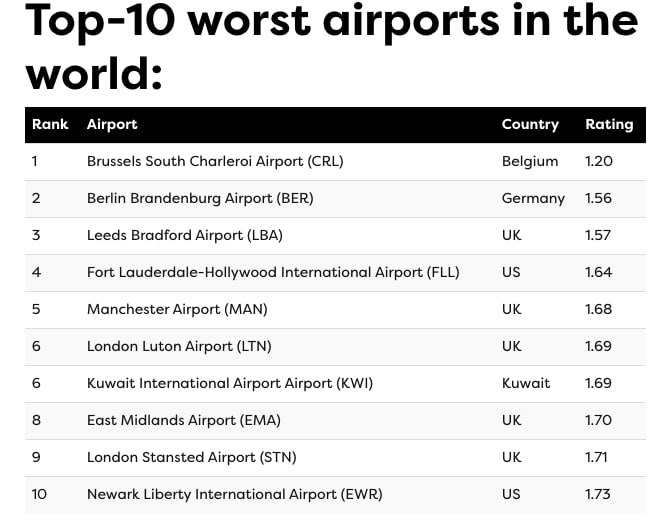Select Brussels South Charleroi Airport (CRL) row
Image resolution: width=662 pixels, height=527 pixels.
[x=215, y=161]
